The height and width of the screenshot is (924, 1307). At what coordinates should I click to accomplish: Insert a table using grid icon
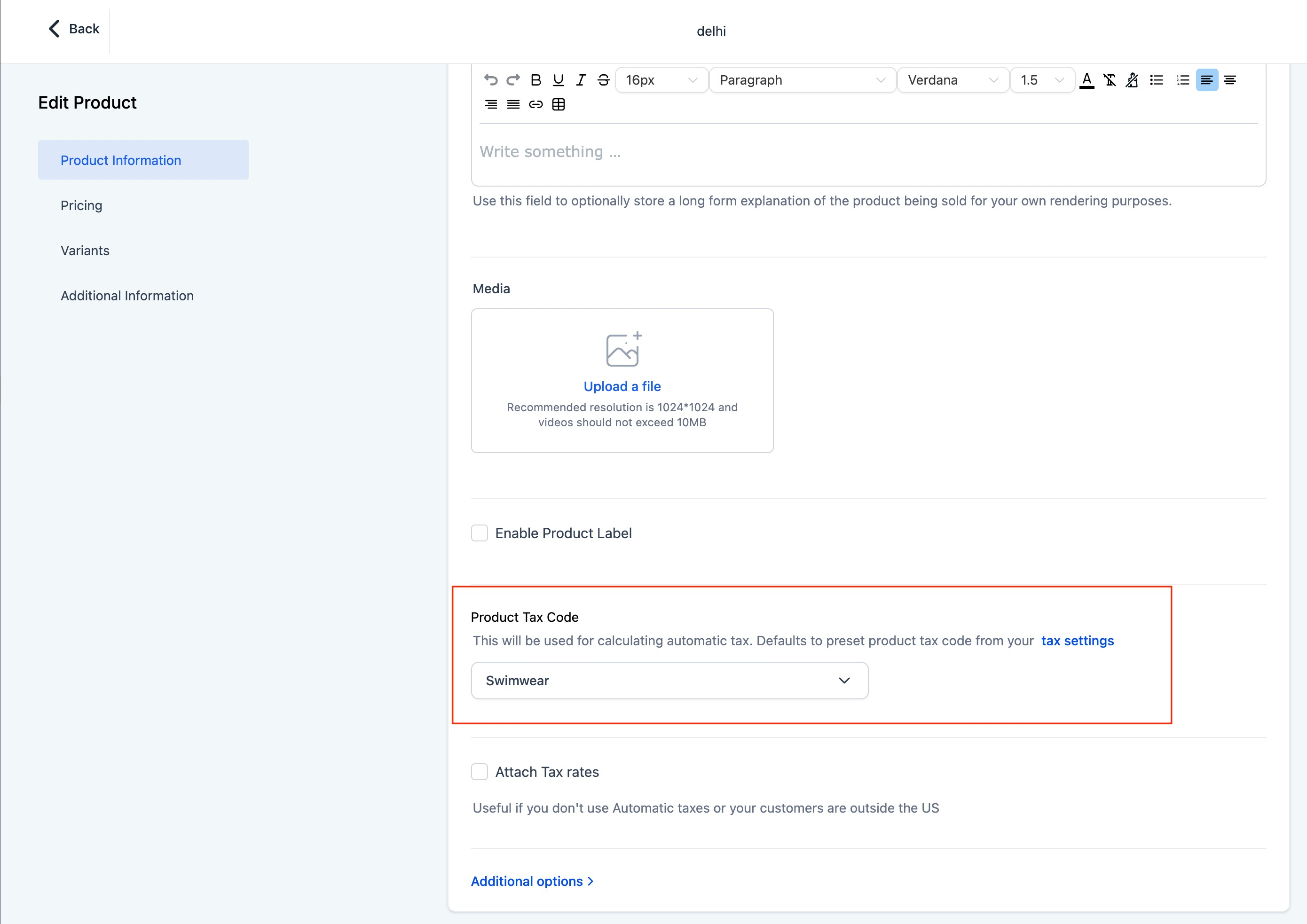[x=559, y=104]
